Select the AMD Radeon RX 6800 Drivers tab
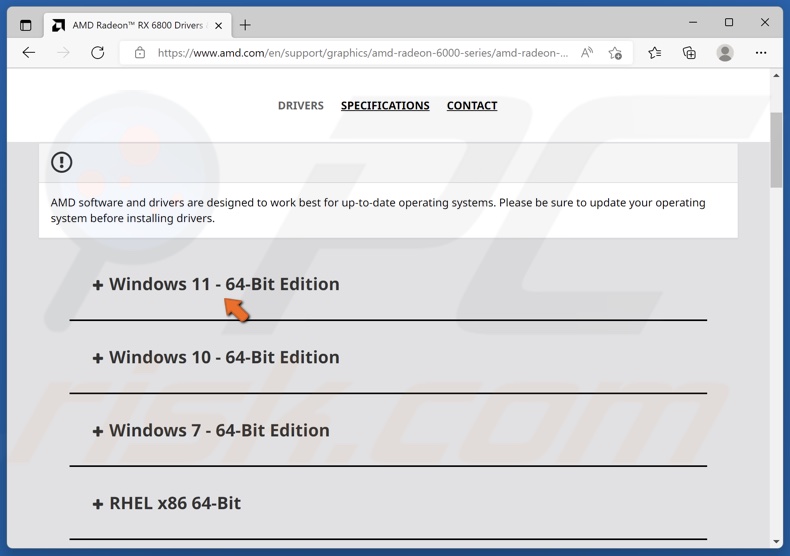This screenshot has height=556, width=790. [x=138, y=25]
